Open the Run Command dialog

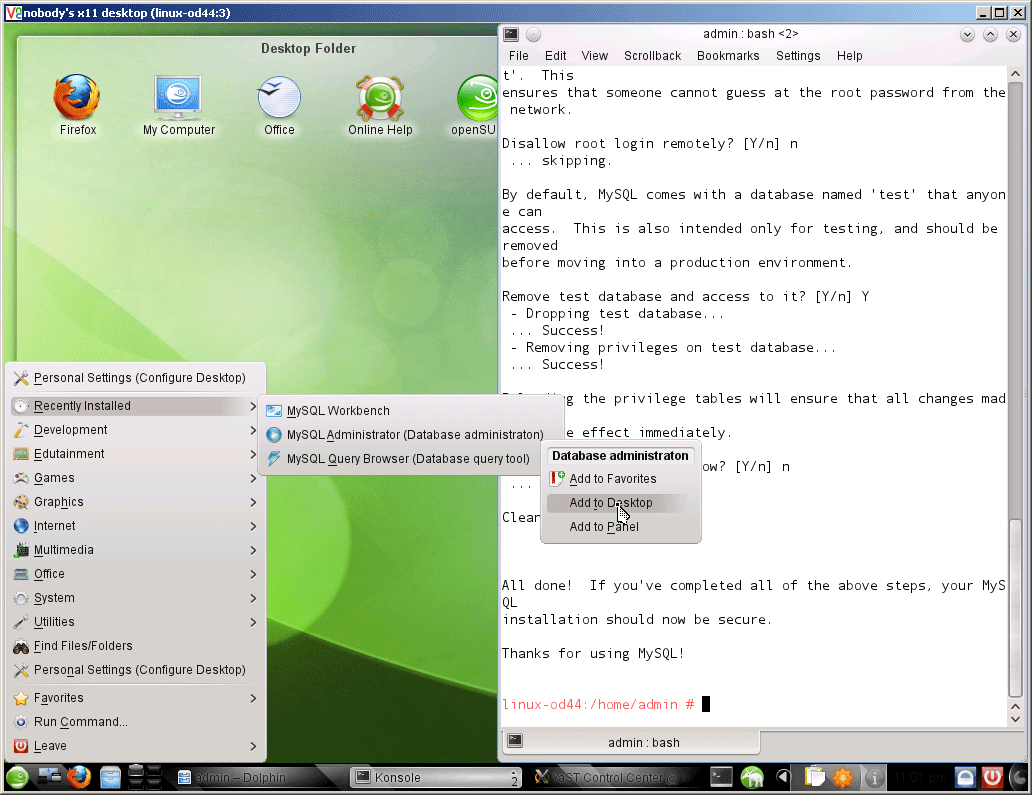click(x=135, y=722)
